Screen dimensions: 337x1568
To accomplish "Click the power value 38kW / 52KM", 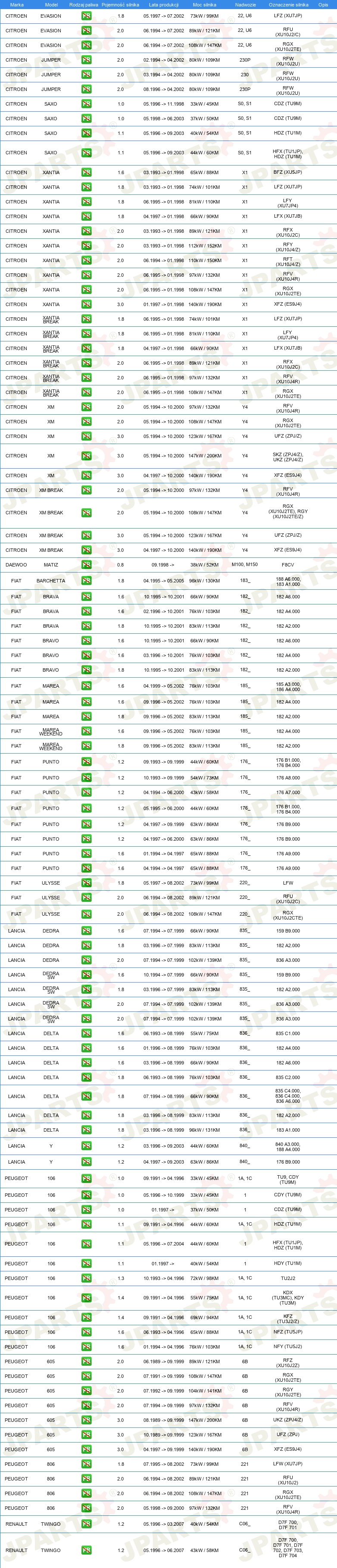I will pyautogui.click(x=204, y=565).
